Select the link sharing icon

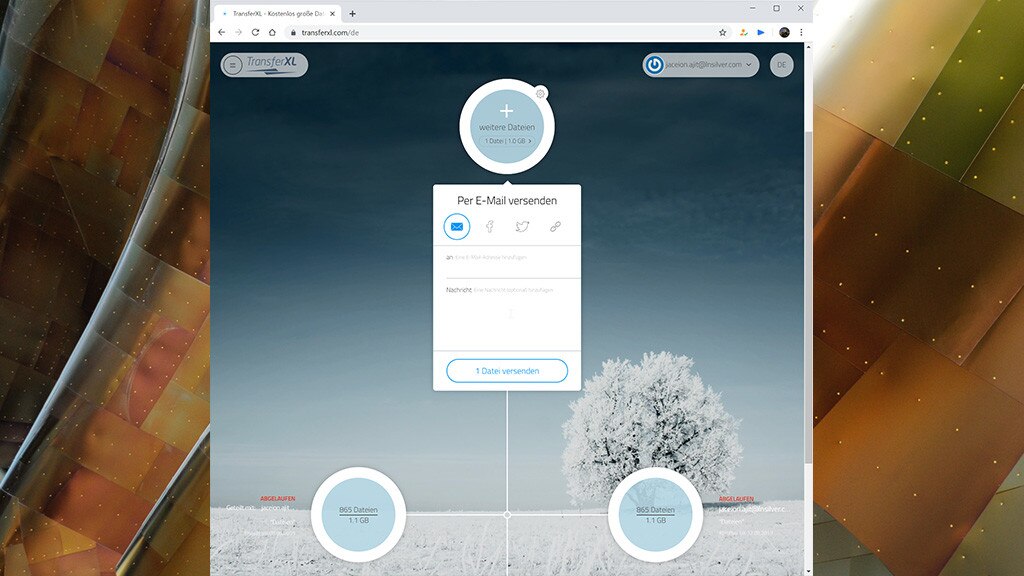[x=555, y=226]
